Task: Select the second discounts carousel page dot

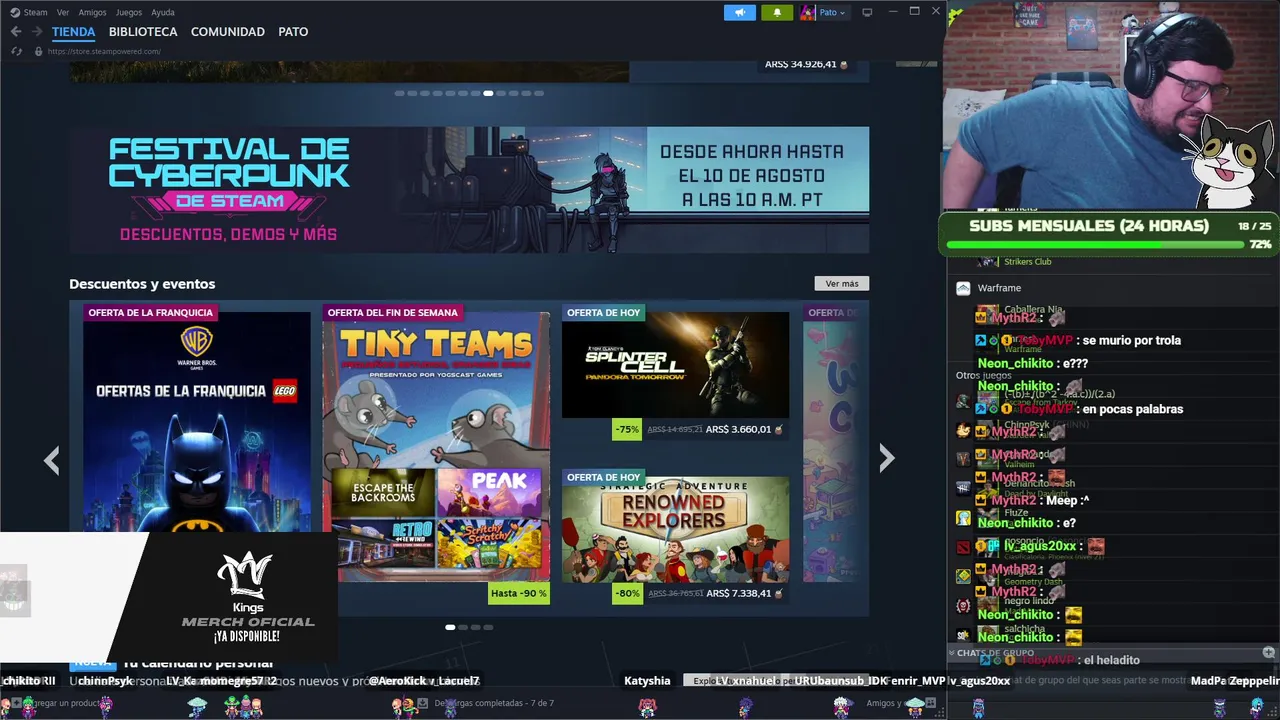Action: pos(463,627)
